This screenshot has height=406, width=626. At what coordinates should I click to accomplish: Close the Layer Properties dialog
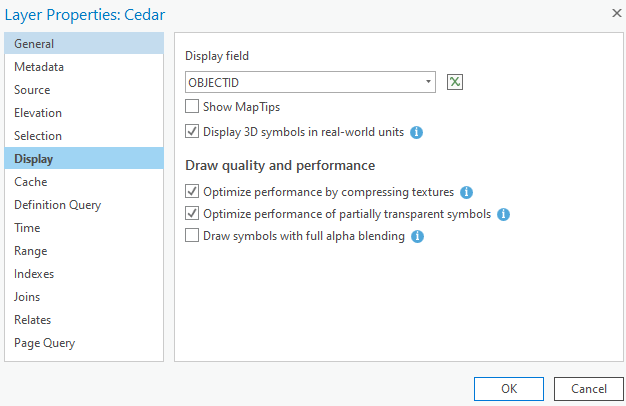pyautogui.click(x=614, y=13)
